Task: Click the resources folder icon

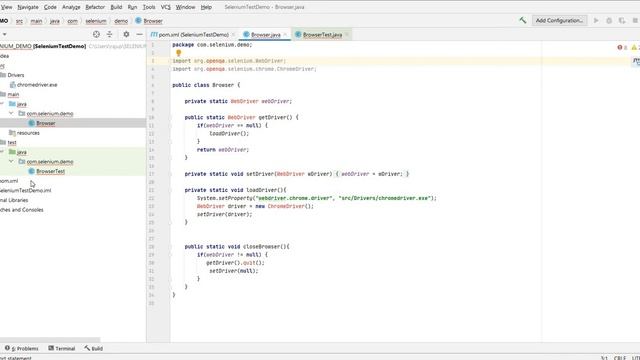Action: point(12,133)
